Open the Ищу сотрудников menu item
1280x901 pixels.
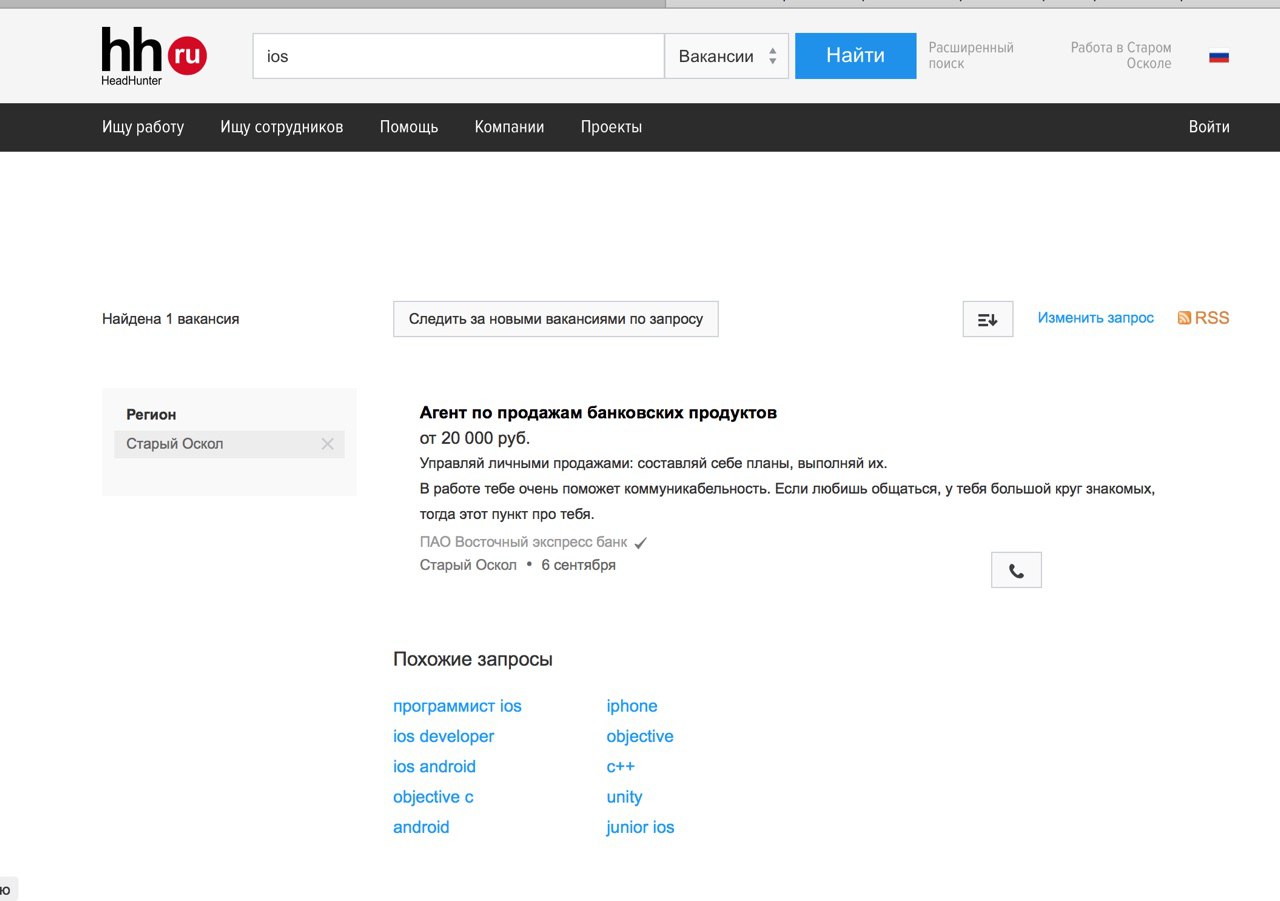click(282, 127)
